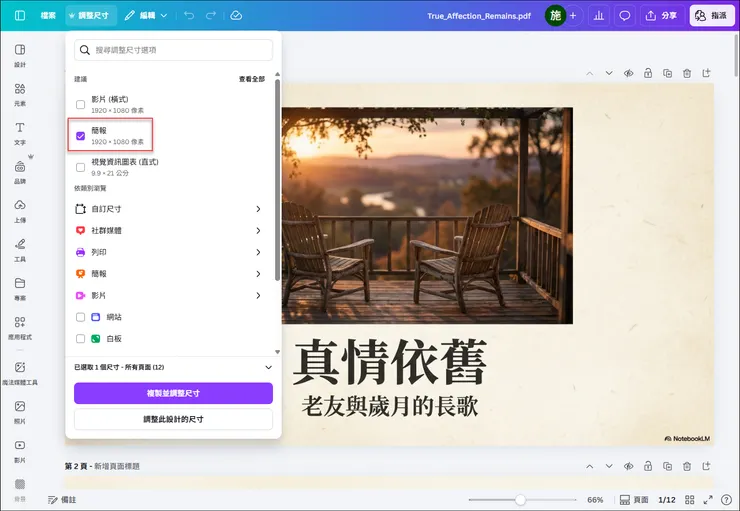This screenshot has width=740, height=511.
Task: Open the 專案 folder sidebar icon
Action: (x=20, y=289)
